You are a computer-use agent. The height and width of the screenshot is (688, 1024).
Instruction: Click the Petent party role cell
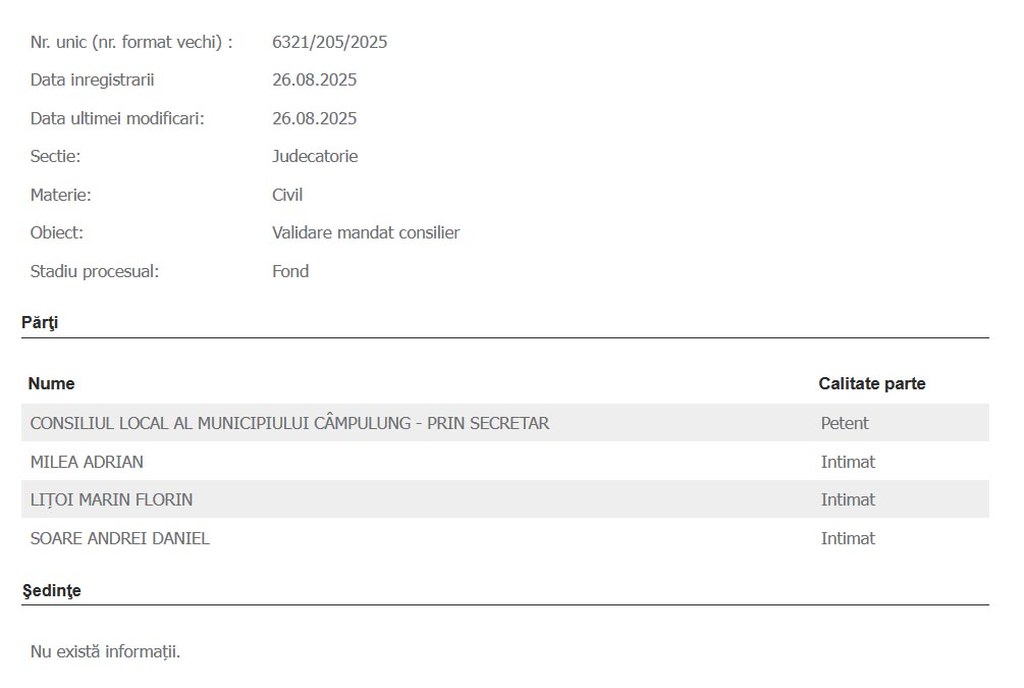click(844, 423)
